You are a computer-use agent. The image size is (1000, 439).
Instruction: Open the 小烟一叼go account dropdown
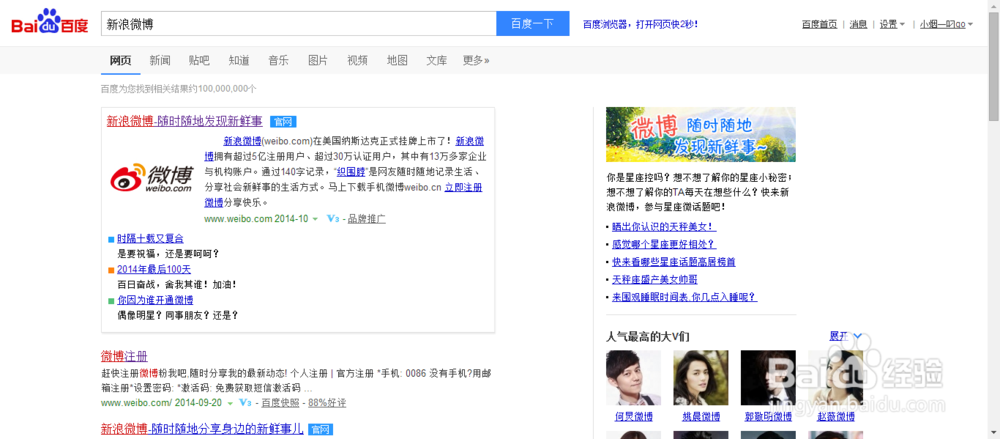coord(946,24)
